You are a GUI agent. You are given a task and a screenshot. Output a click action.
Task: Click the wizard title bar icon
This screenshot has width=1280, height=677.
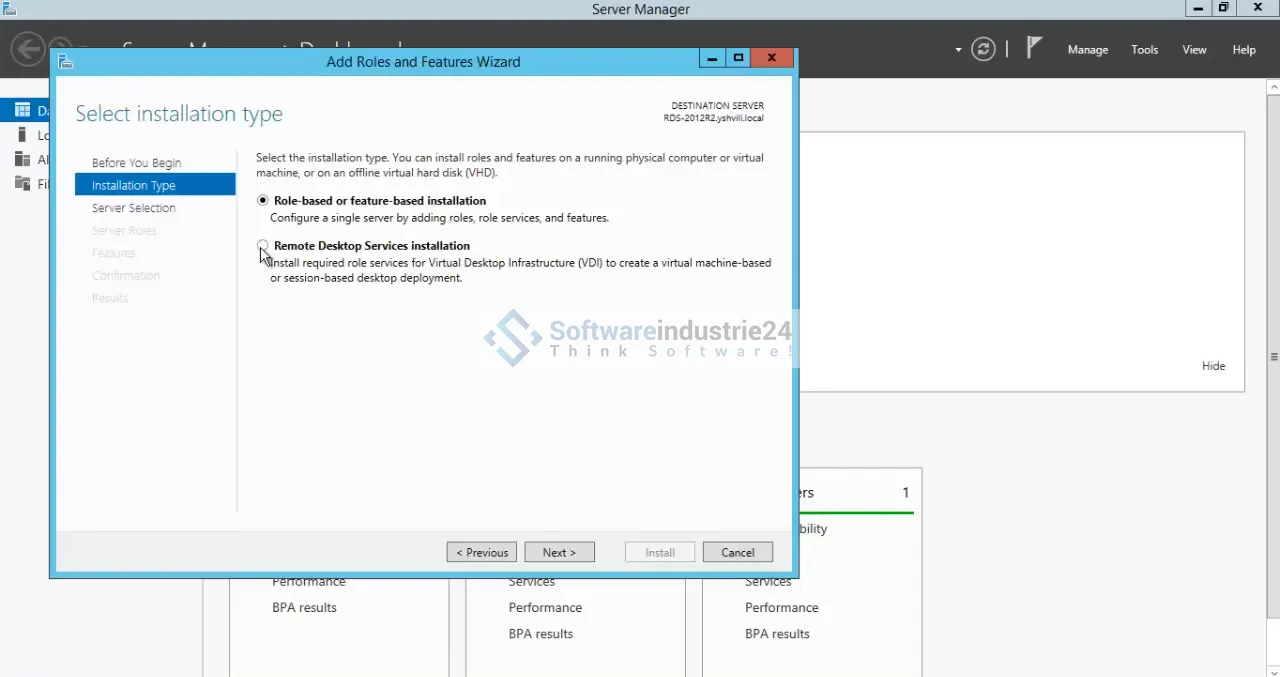click(x=66, y=62)
